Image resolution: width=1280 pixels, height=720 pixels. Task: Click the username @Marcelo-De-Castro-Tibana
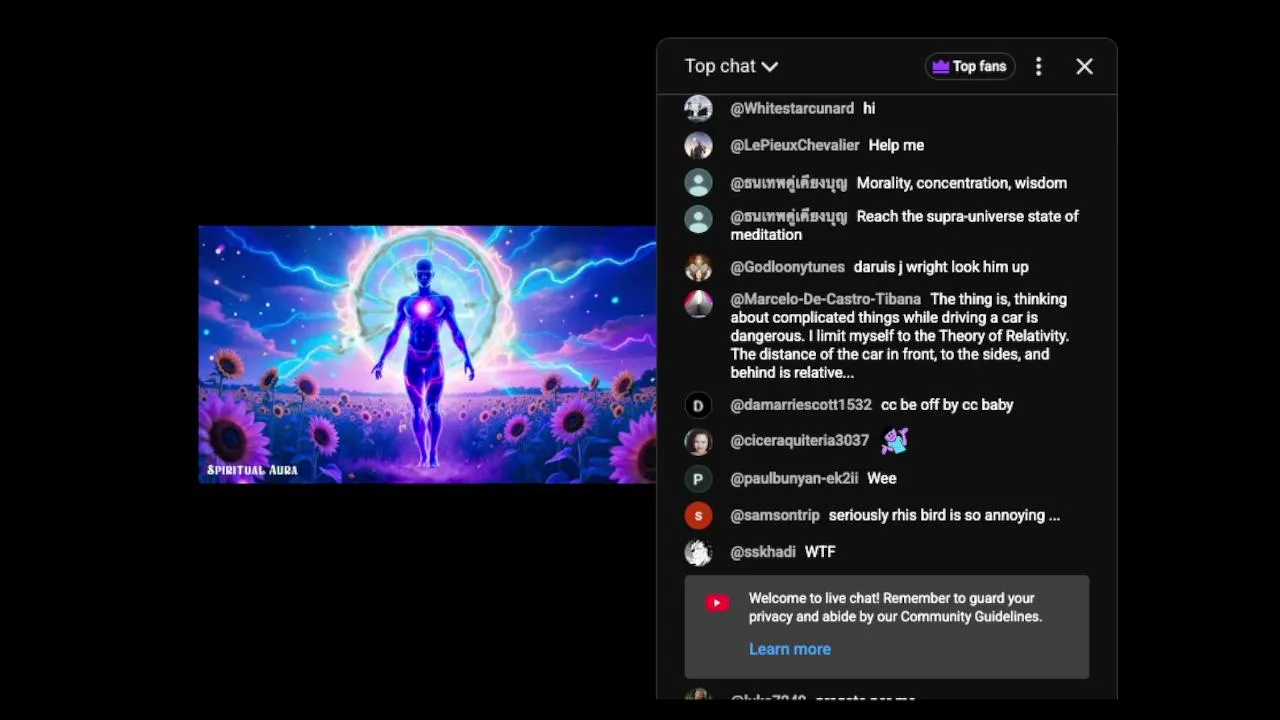coord(825,299)
